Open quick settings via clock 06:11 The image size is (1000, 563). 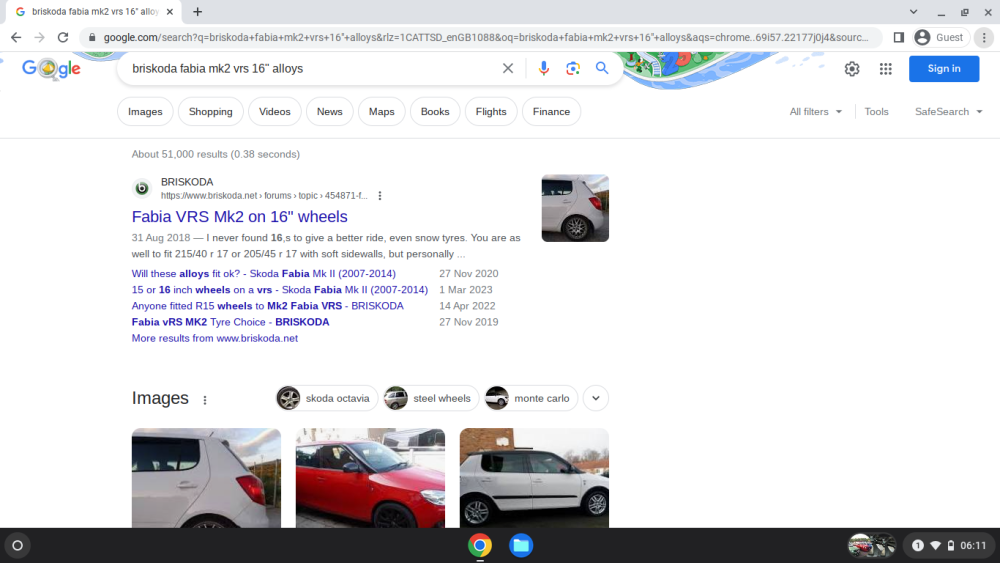pos(973,546)
